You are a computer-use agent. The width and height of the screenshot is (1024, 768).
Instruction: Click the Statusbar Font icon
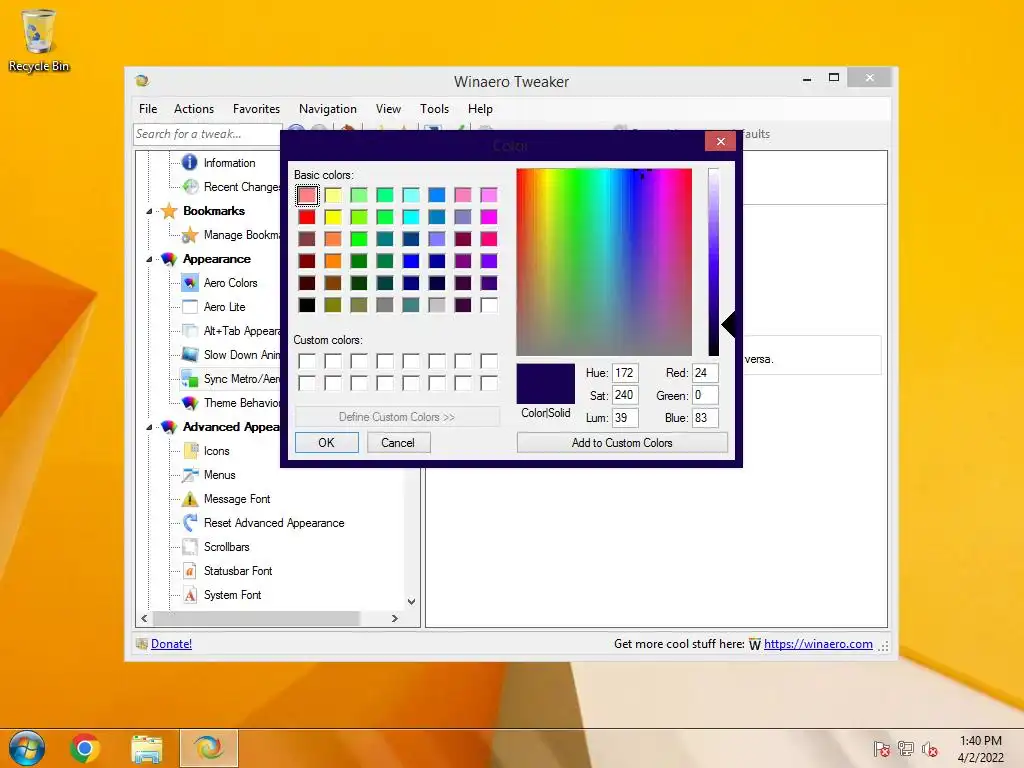tap(190, 571)
